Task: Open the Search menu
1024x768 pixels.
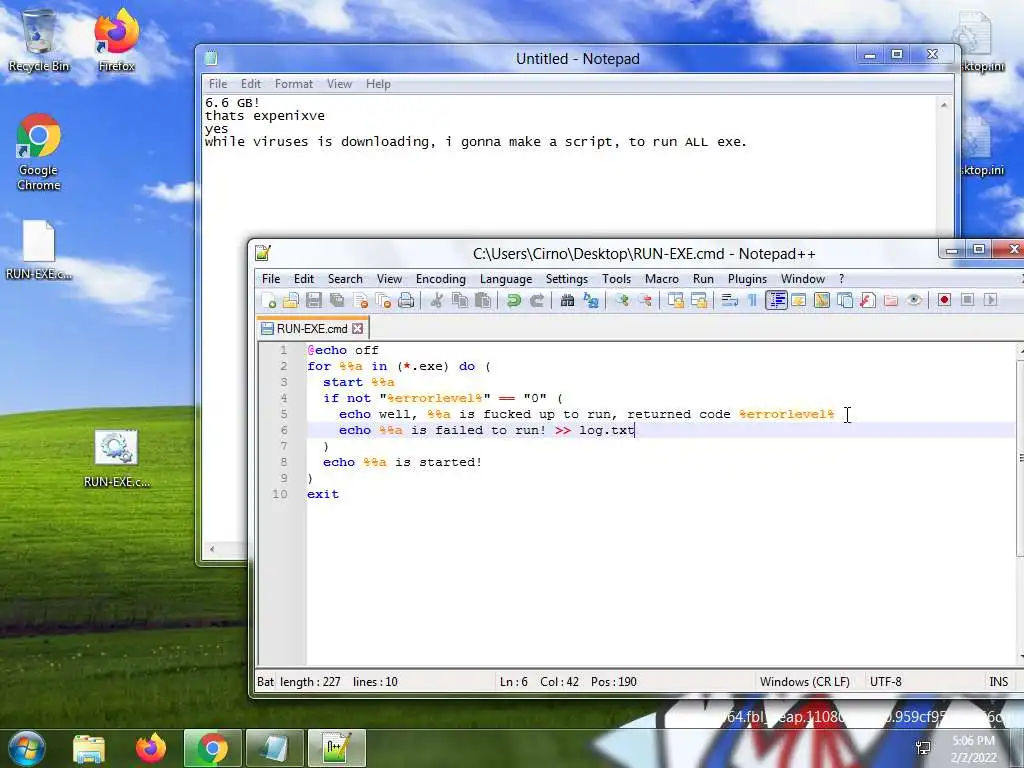Action: coord(345,279)
